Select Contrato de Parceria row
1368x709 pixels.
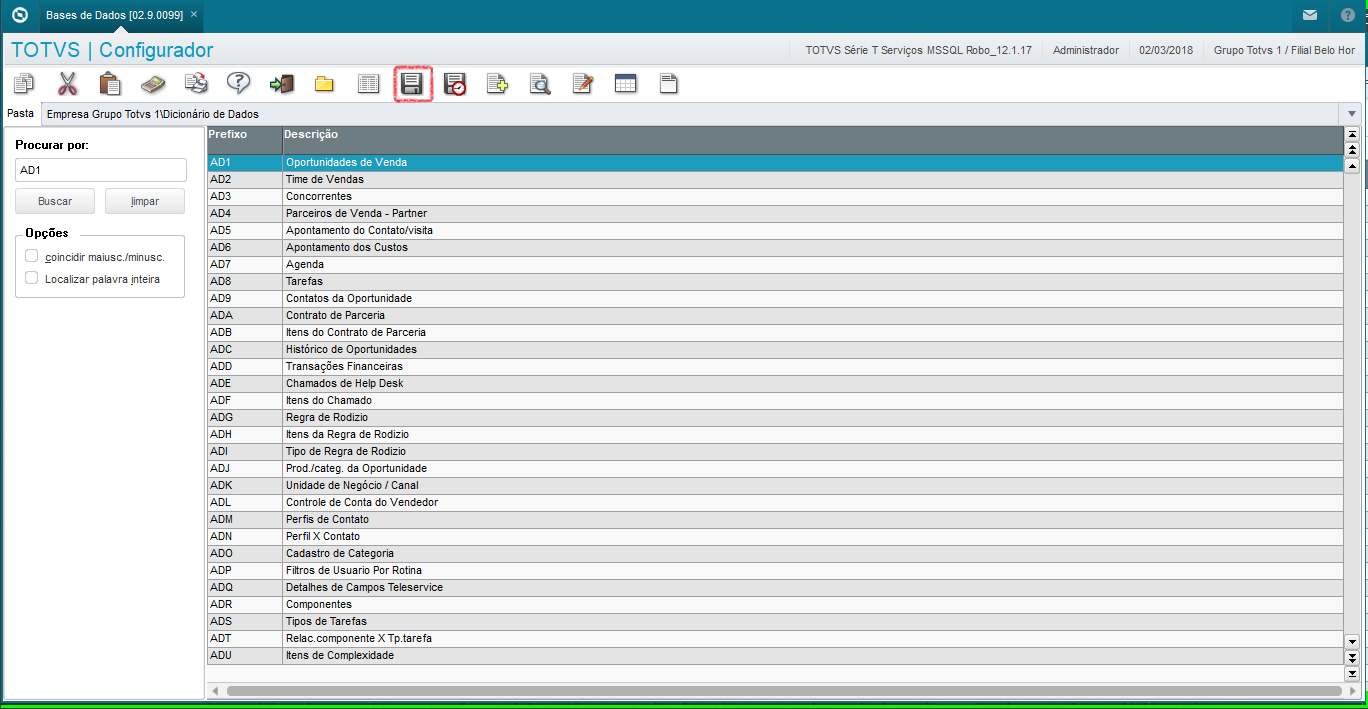click(x=774, y=315)
